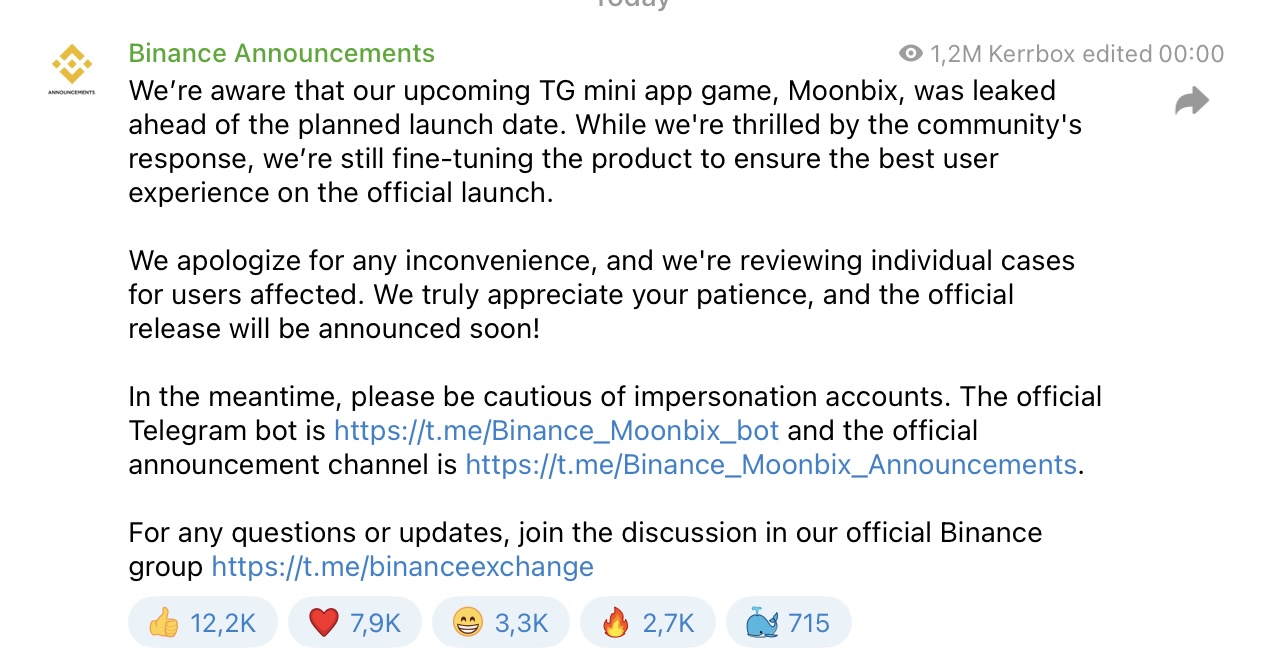Forward the message with the arrow icon
The width and height of the screenshot is (1264, 670).
1192,101
